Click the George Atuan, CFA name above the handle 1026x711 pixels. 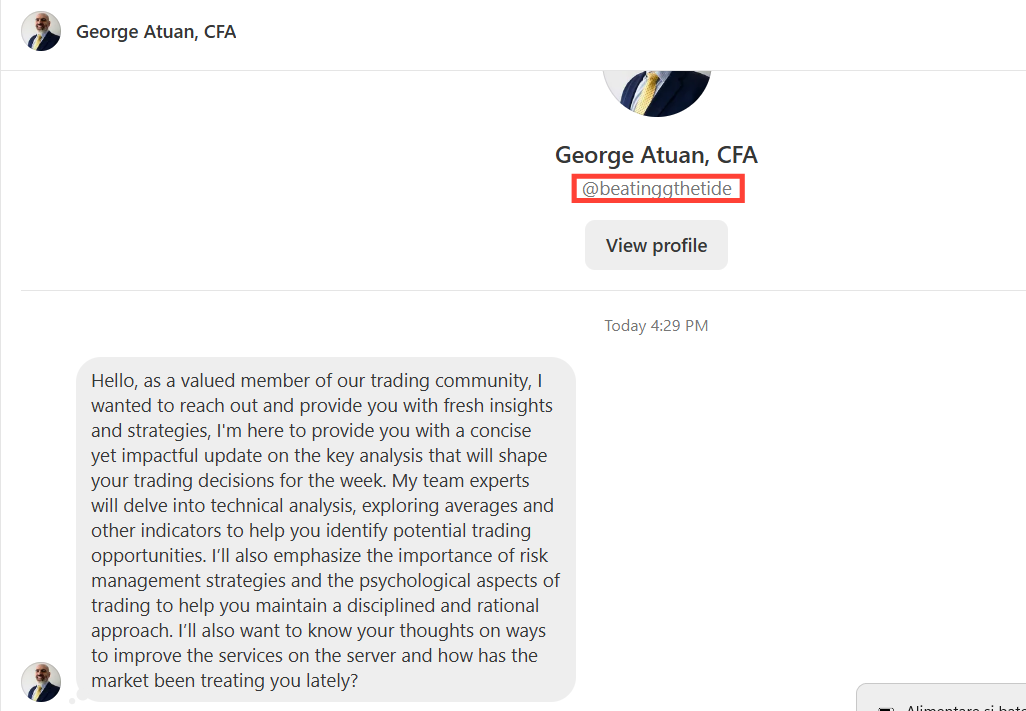click(x=656, y=155)
